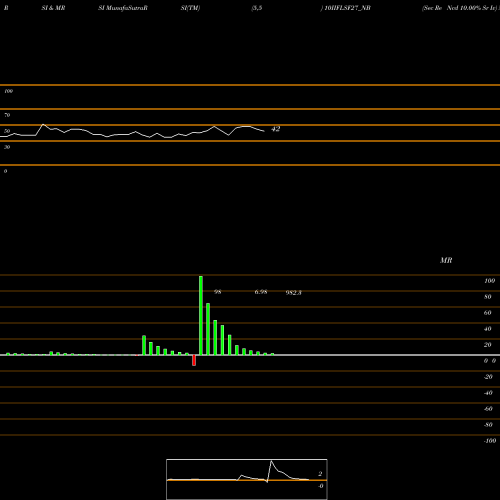Click the 'SI & MR' header label
Screen dimensions: 500x500
(53, 8)
